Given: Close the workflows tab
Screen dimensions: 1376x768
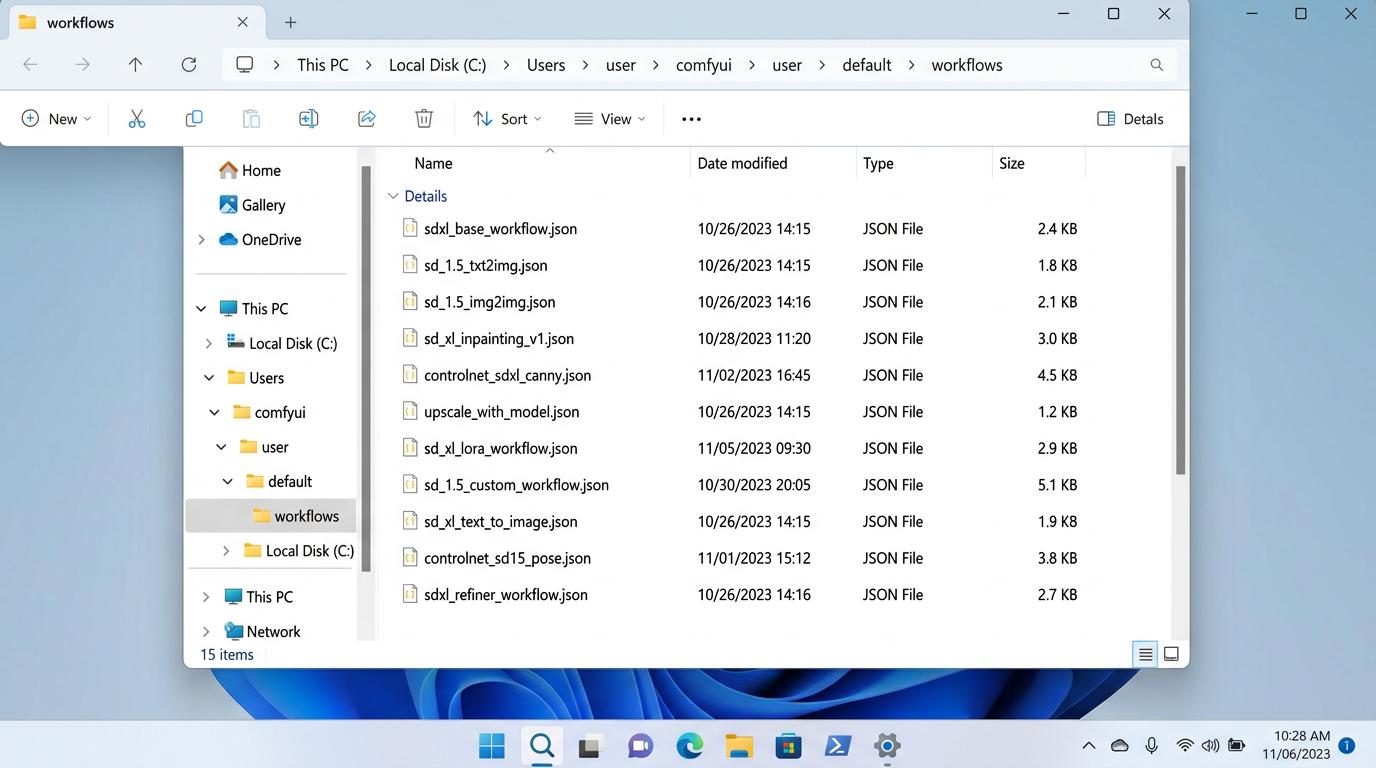Looking at the screenshot, I should (x=243, y=22).
